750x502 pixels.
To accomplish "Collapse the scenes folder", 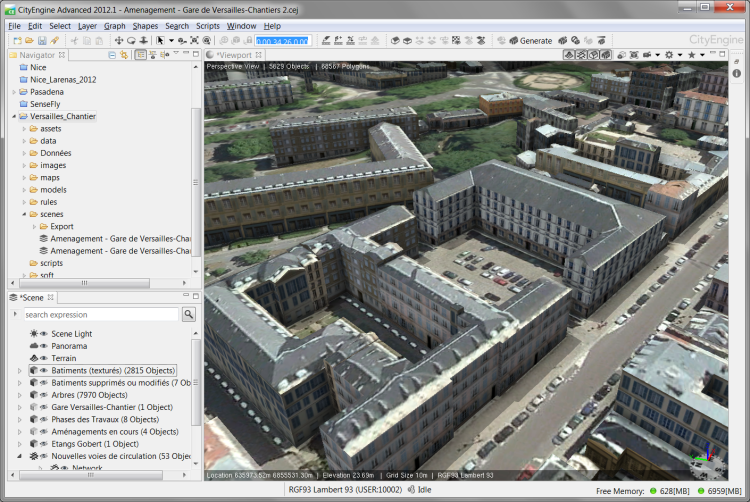I will (24, 214).
